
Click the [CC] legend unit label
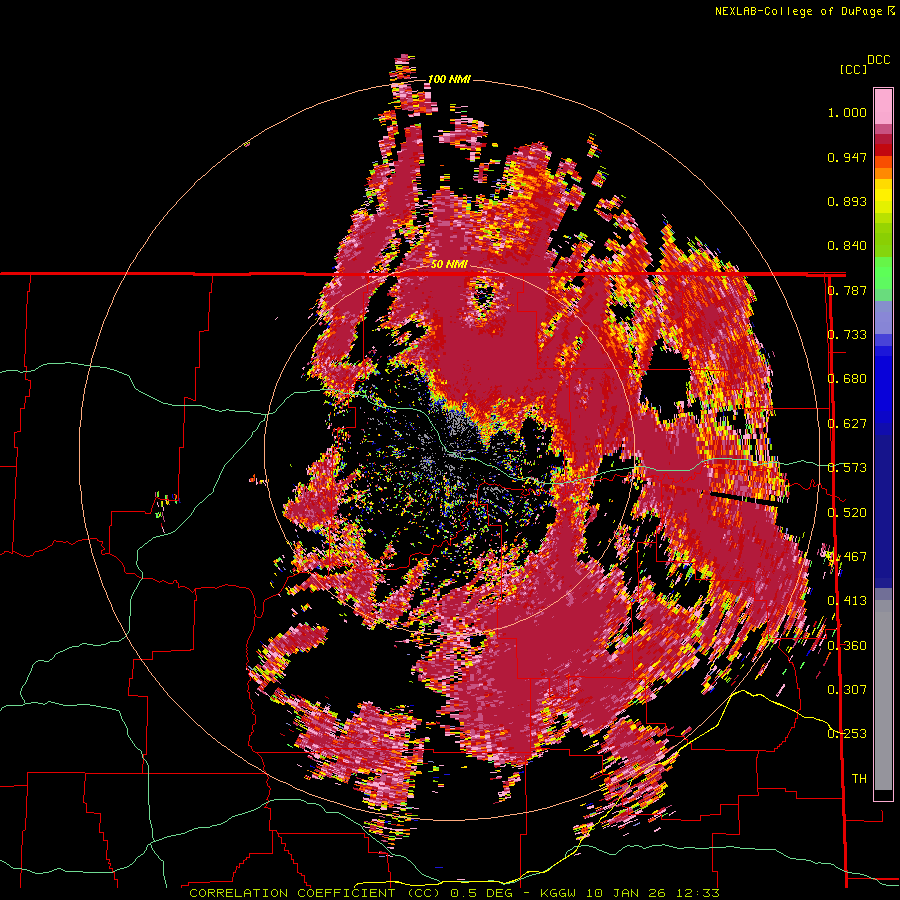click(x=854, y=69)
